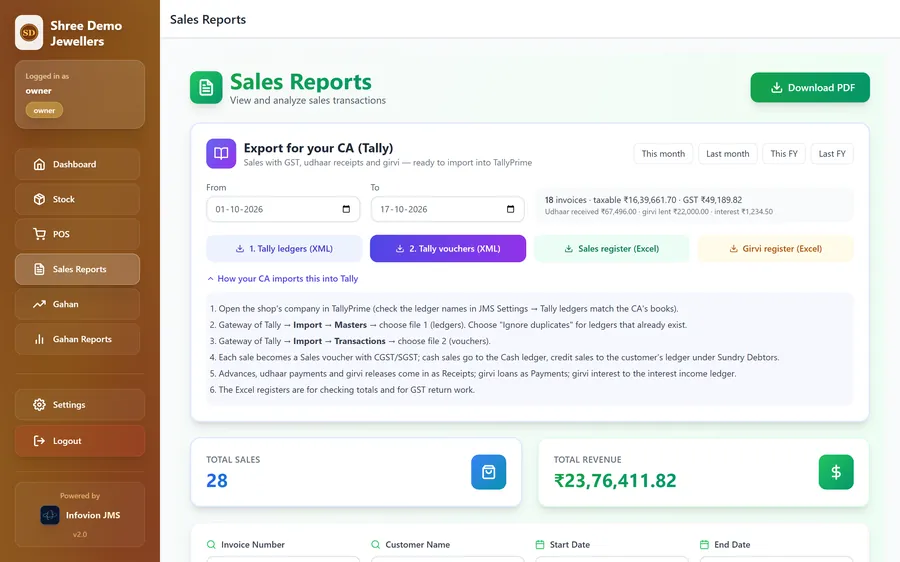This screenshot has height=562, width=900.
Task: Download Sales register (Excel)
Action: pos(612,249)
